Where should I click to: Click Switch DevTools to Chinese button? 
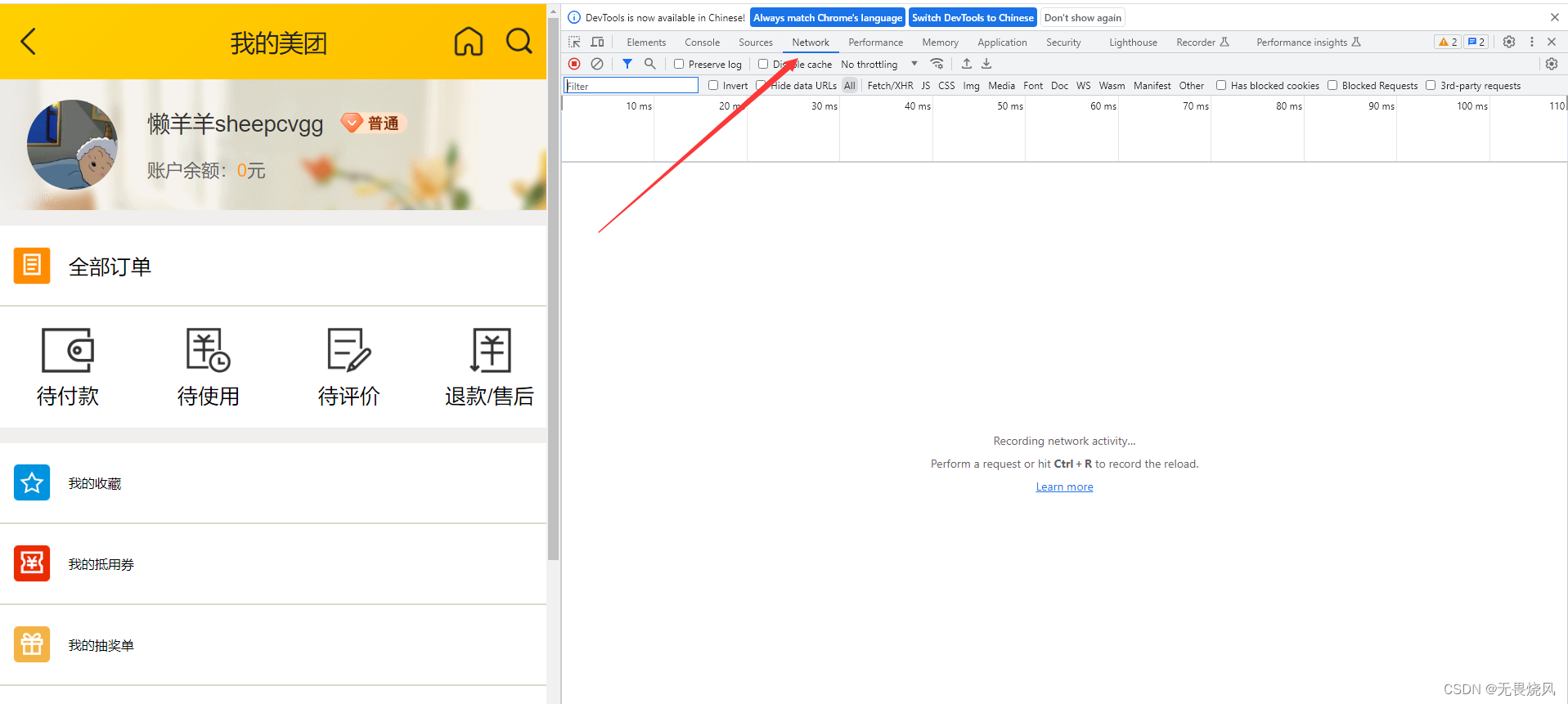(973, 18)
